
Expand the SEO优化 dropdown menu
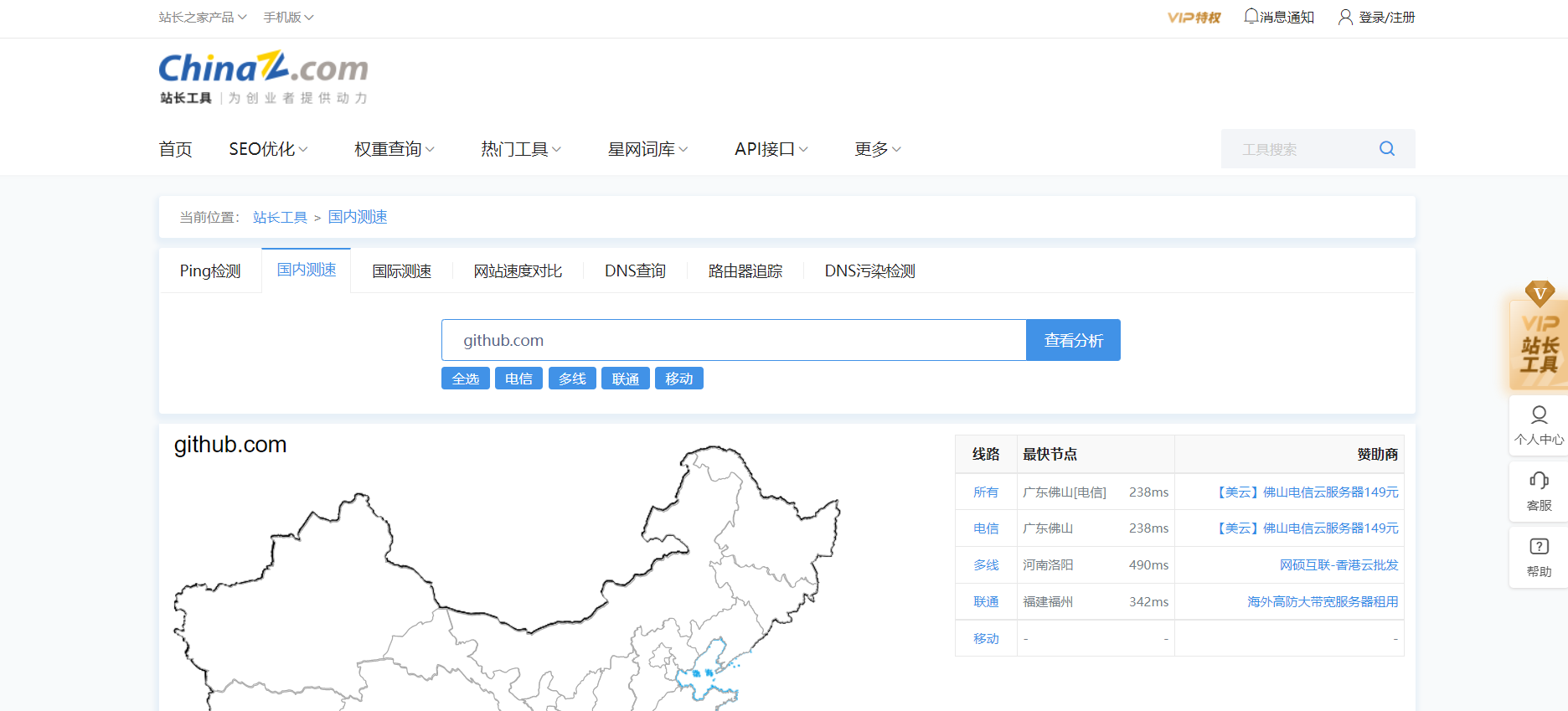point(268,149)
